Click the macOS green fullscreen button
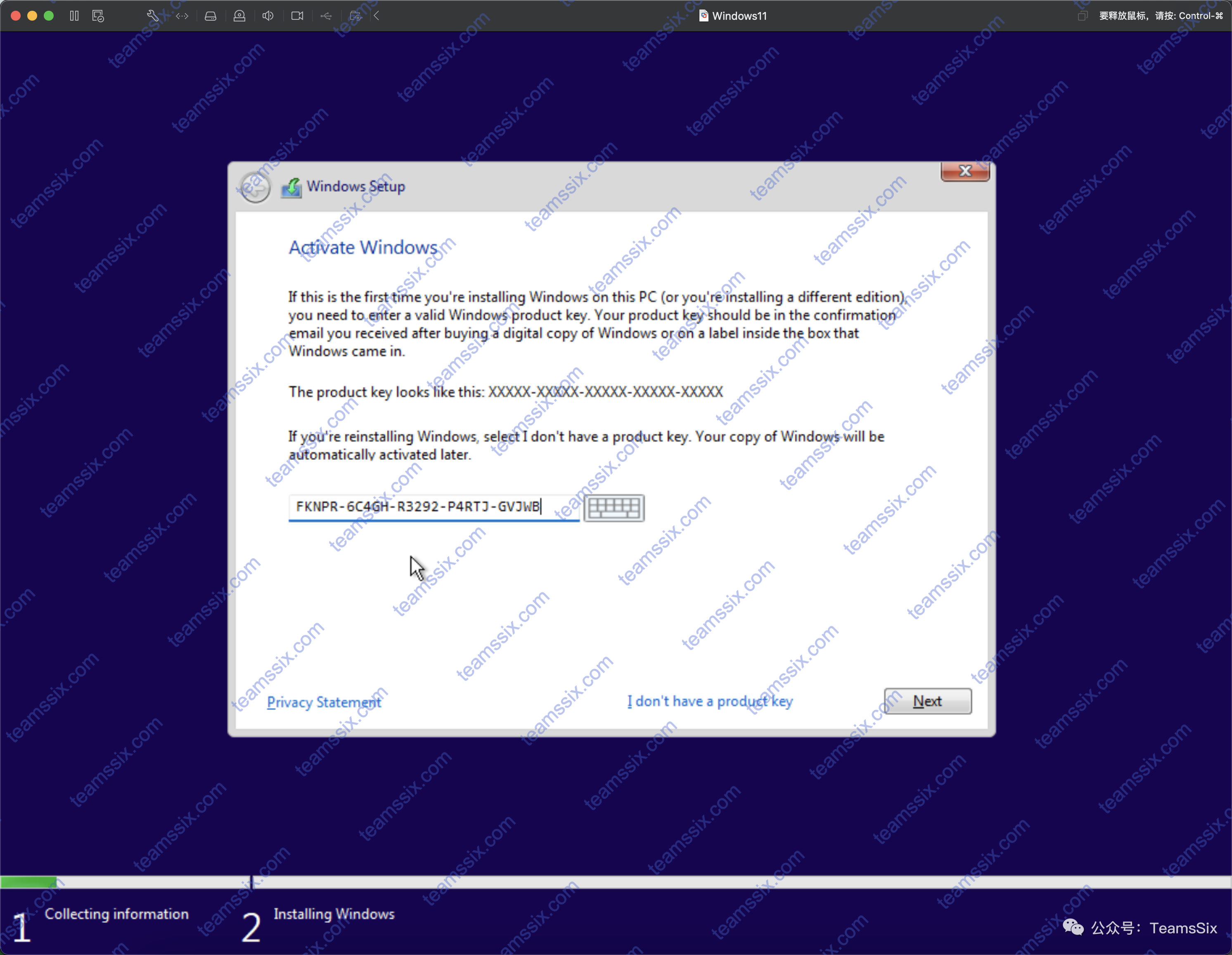1232x955 pixels. [49, 16]
